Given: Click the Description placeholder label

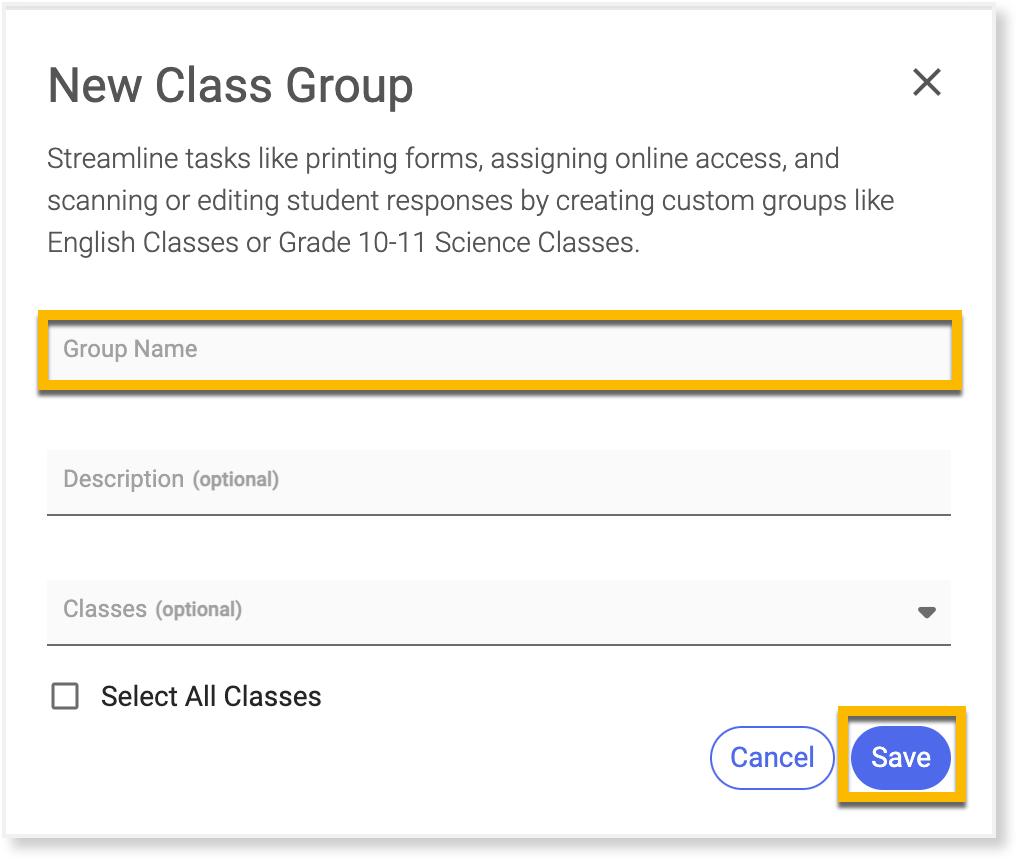Looking at the screenshot, I should 170,480.
